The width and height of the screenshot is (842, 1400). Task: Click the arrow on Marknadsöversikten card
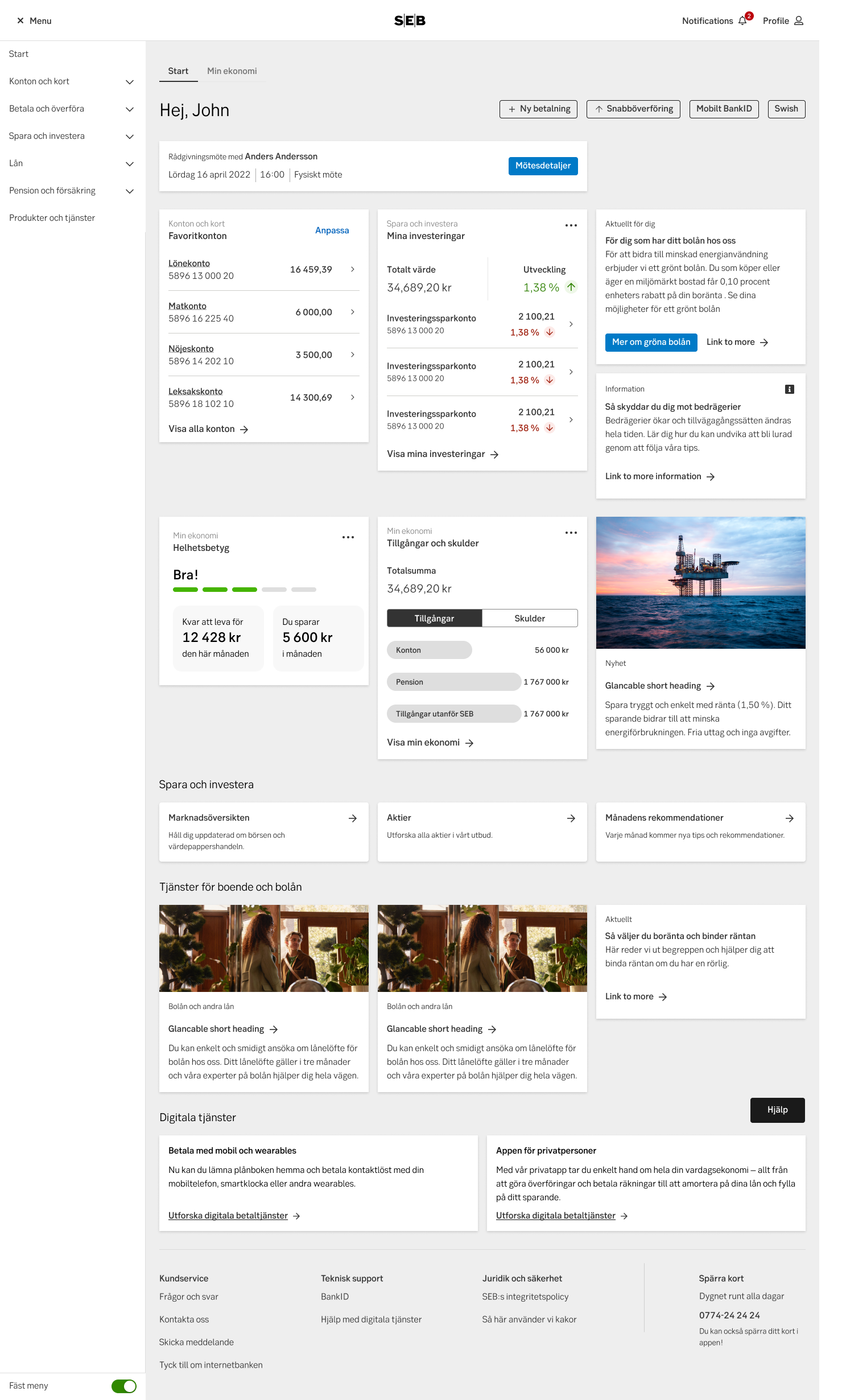point(353,818)
